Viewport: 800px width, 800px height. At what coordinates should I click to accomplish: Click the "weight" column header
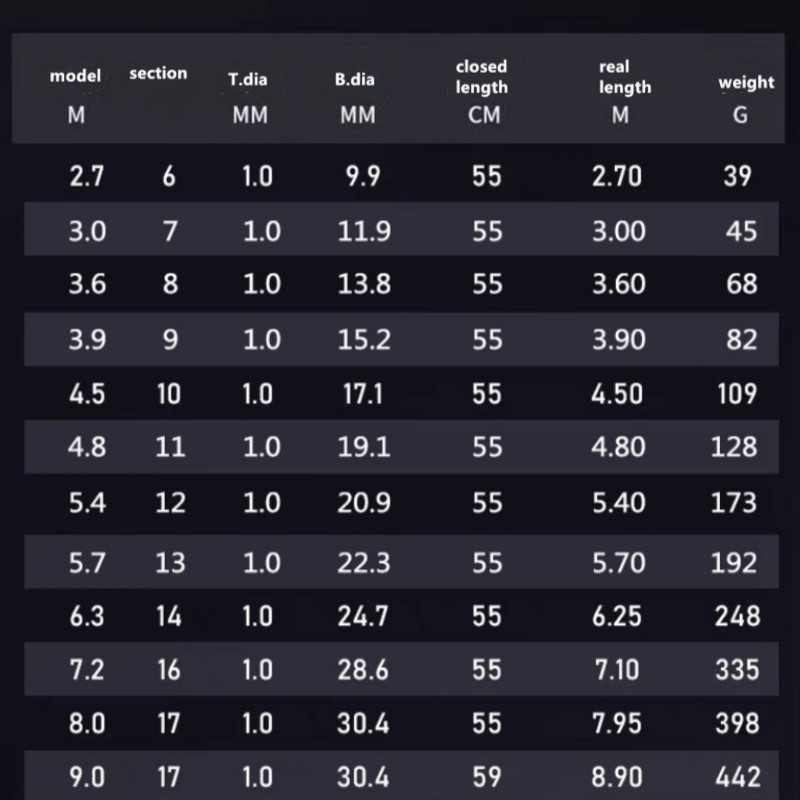[746, 83]
